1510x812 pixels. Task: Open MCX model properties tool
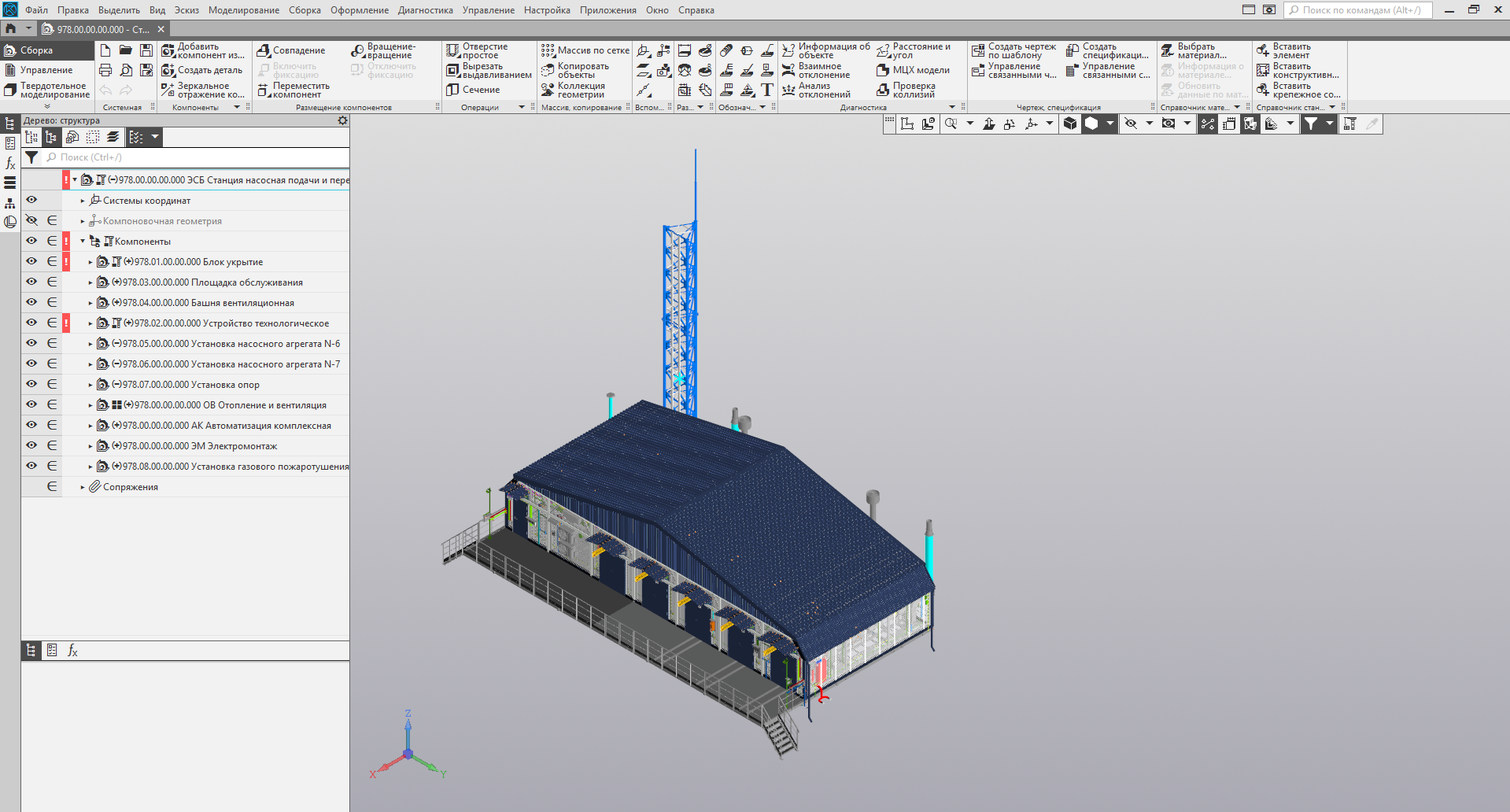click(x=883, y=70)
